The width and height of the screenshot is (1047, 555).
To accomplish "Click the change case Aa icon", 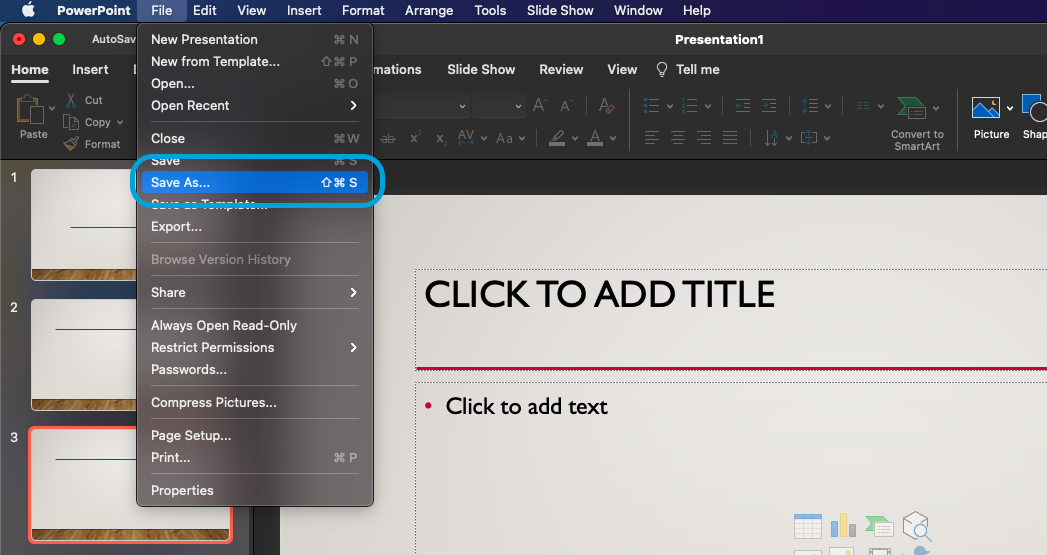I will (504, 138).
